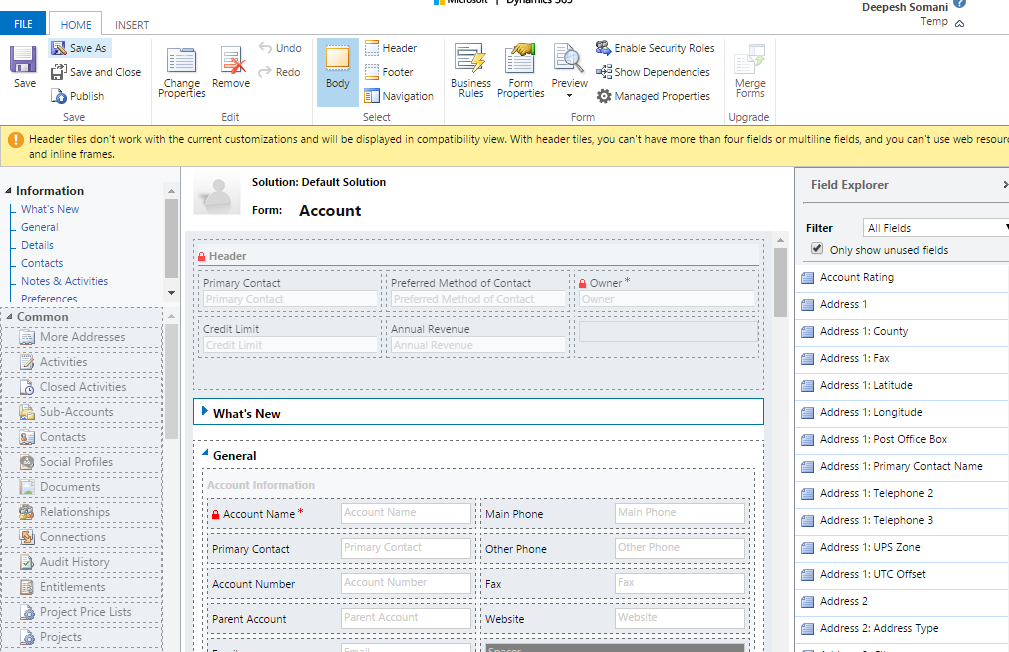Jump to Contacts in Information tree
The height and width of the screenshot is (652, 1009).
pyautogui.click(x=42, y=263)
